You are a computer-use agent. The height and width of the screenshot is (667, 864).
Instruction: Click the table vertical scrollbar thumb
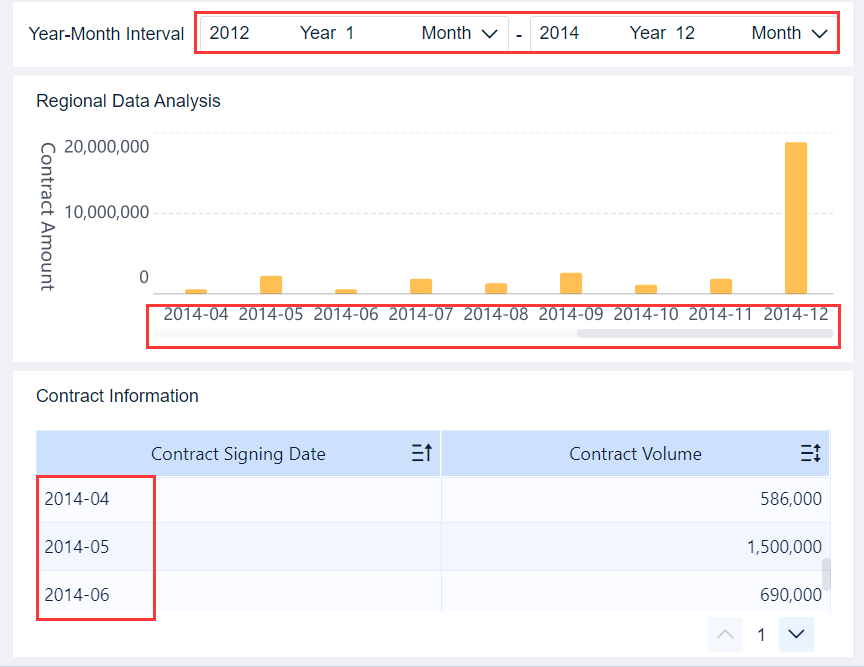[826, 574]
